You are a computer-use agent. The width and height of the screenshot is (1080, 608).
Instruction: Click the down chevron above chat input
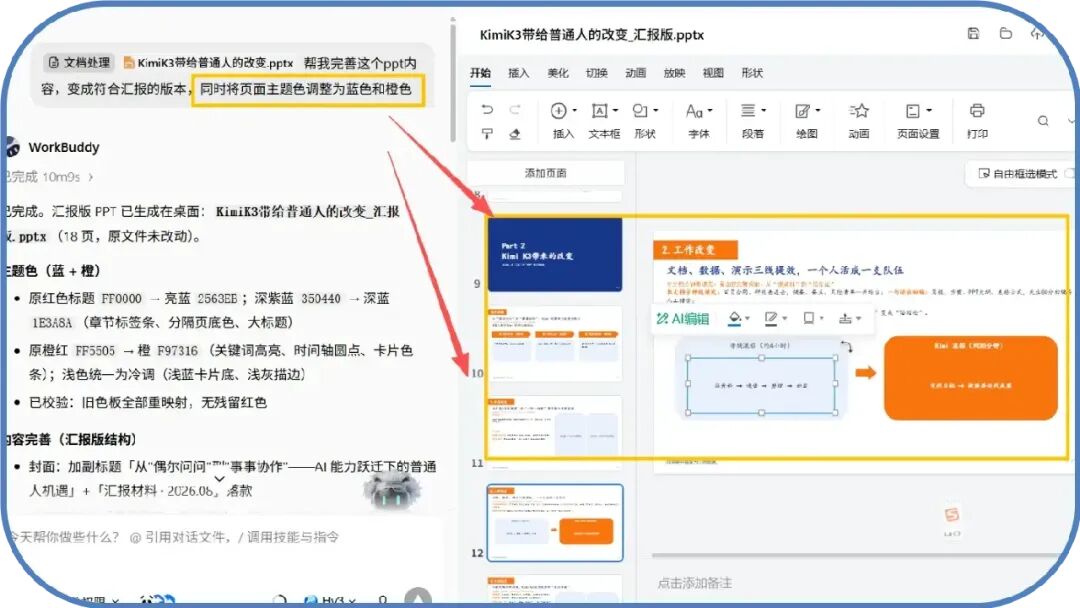click(219, 479)
